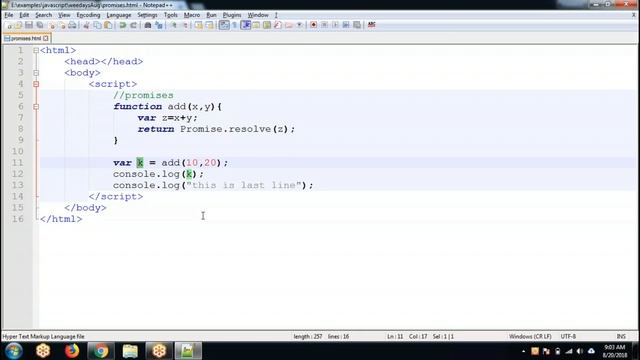
Task: Click the macro Playback icon
Action: [x=335, y=25]
